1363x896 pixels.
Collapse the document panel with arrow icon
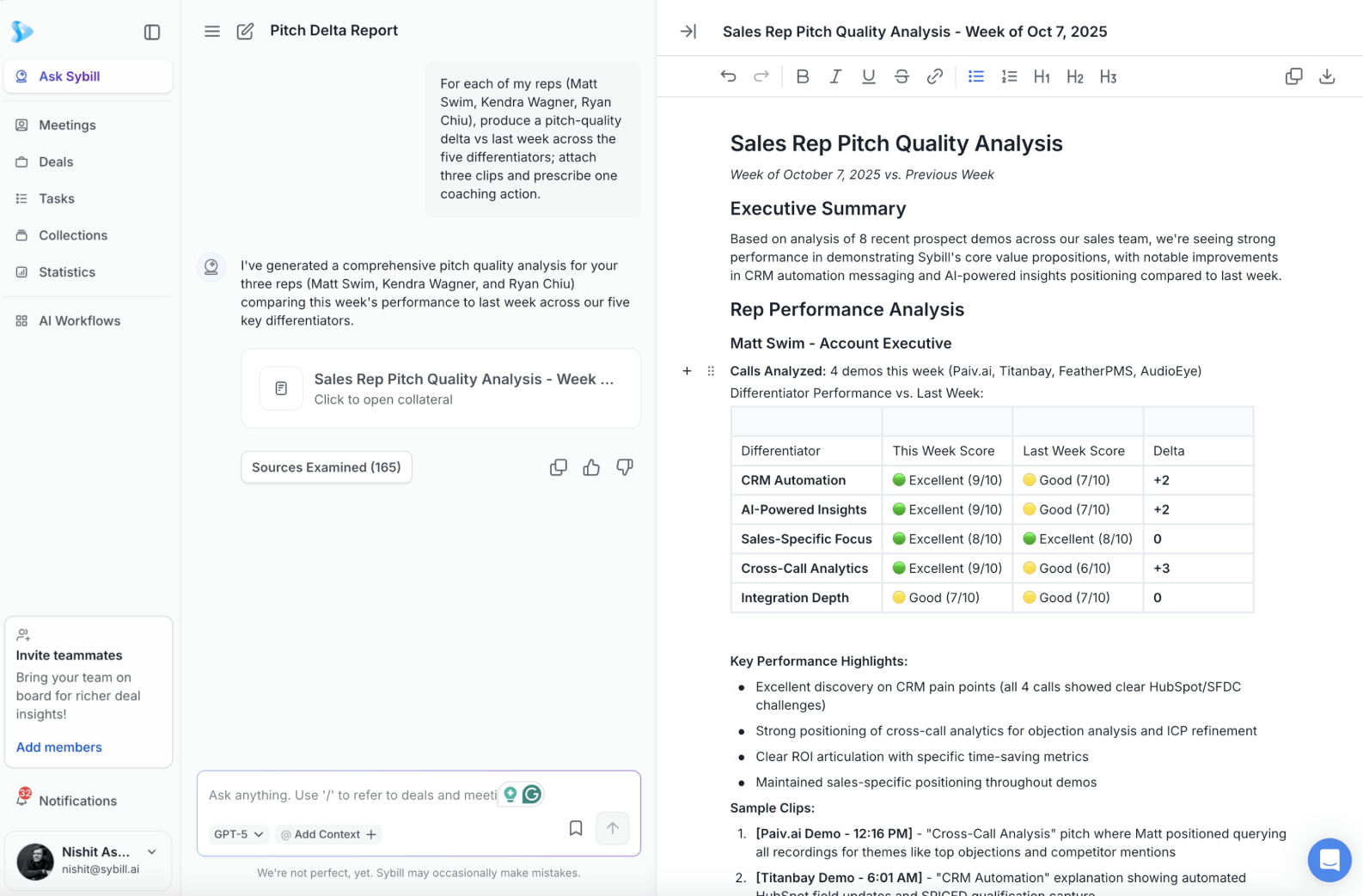click(x=688, y=31)
